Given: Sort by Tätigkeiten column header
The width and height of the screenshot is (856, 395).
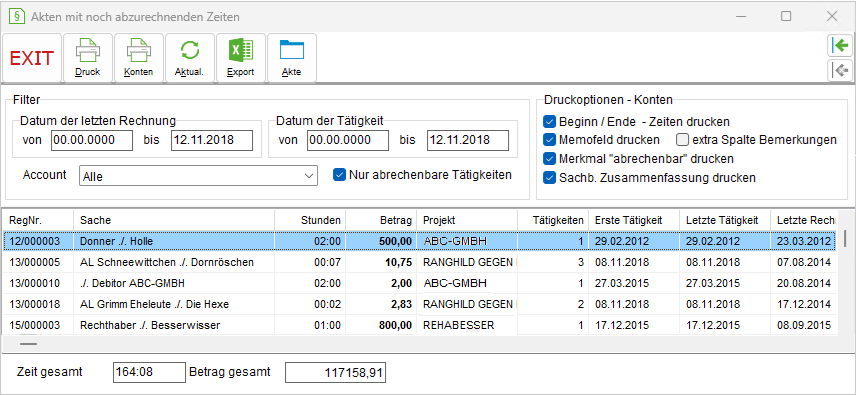Looking at the screenshot, I should pyautogui.click(x=552, y=220).
